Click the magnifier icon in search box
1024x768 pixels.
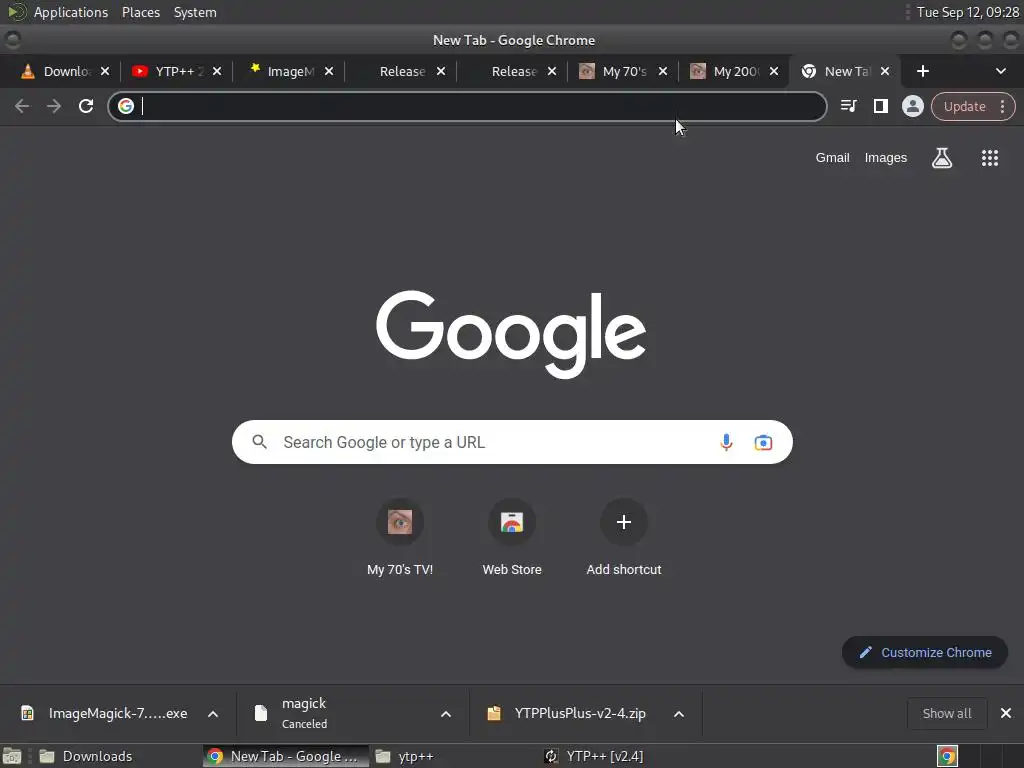pos(259,442)
